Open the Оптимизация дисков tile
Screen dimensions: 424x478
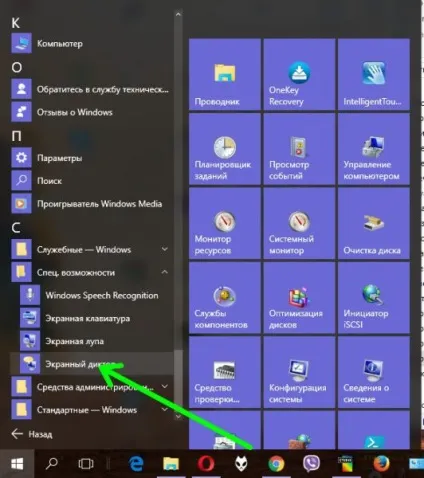pyautogui.click(x=299, y=298)
